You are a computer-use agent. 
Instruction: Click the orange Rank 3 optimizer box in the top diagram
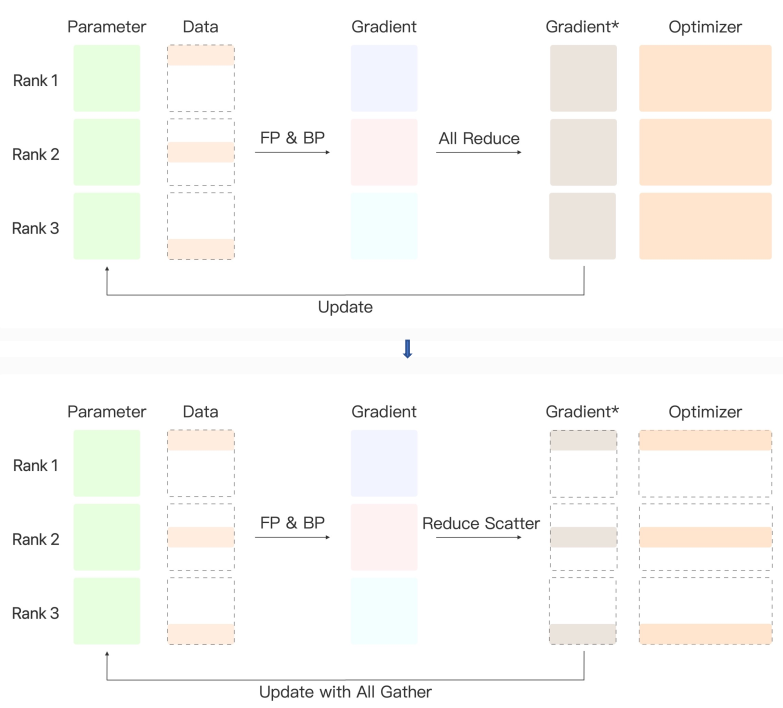click(705, 226)
